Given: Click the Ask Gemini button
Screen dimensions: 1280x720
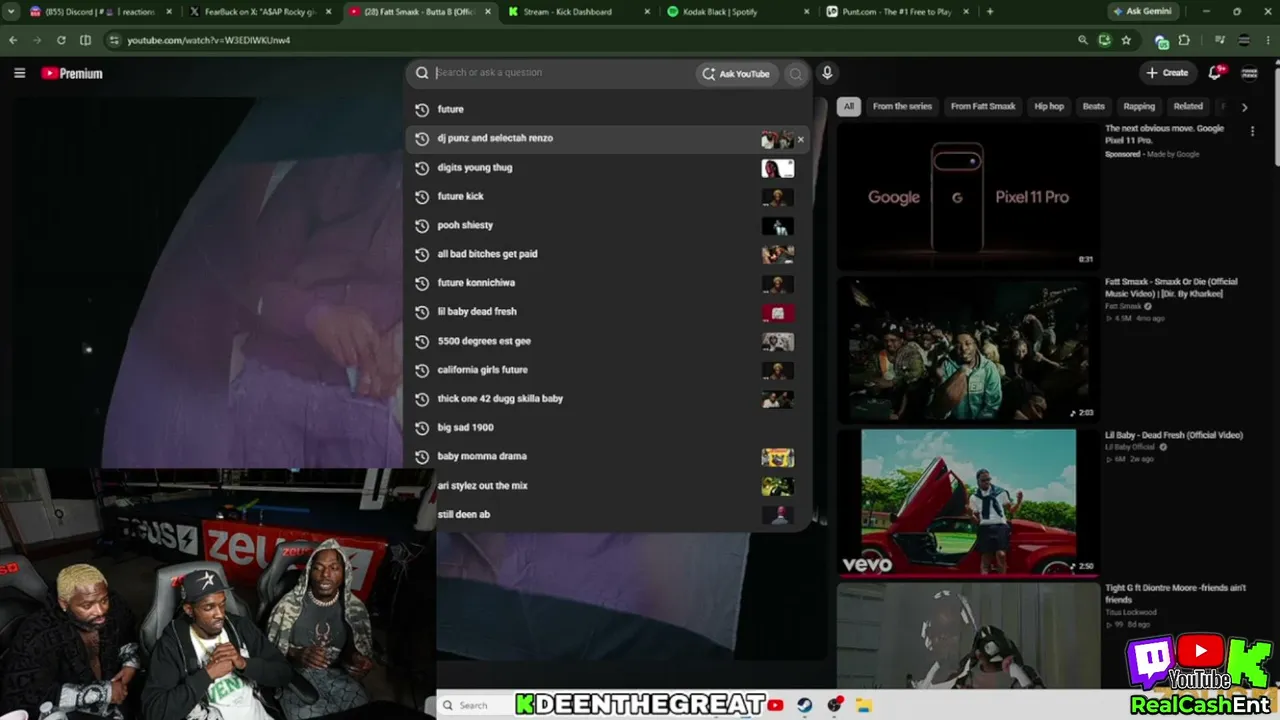Looking at the screenshot, I should [1145, 12].
